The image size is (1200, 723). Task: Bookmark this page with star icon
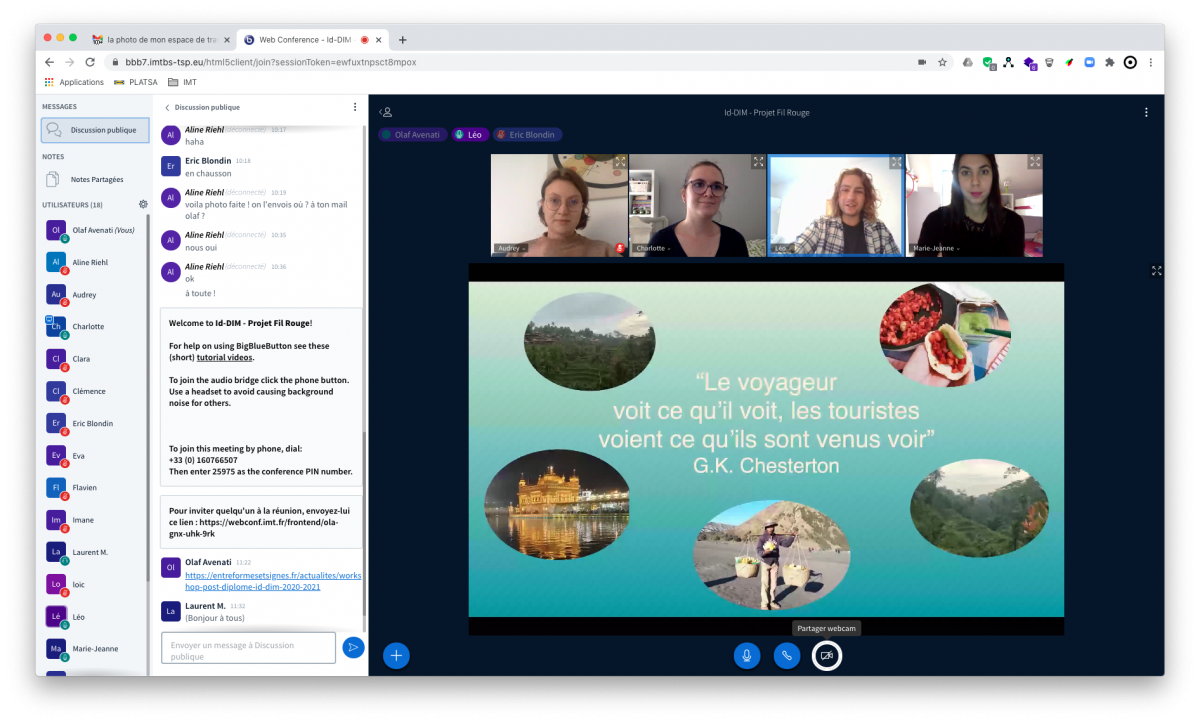pyautogui.click(x=942, y=62)
